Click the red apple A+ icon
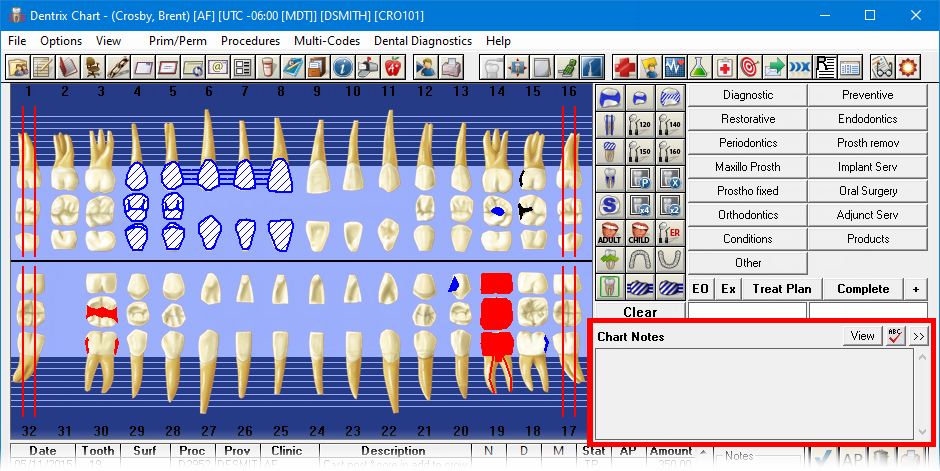 393,67
